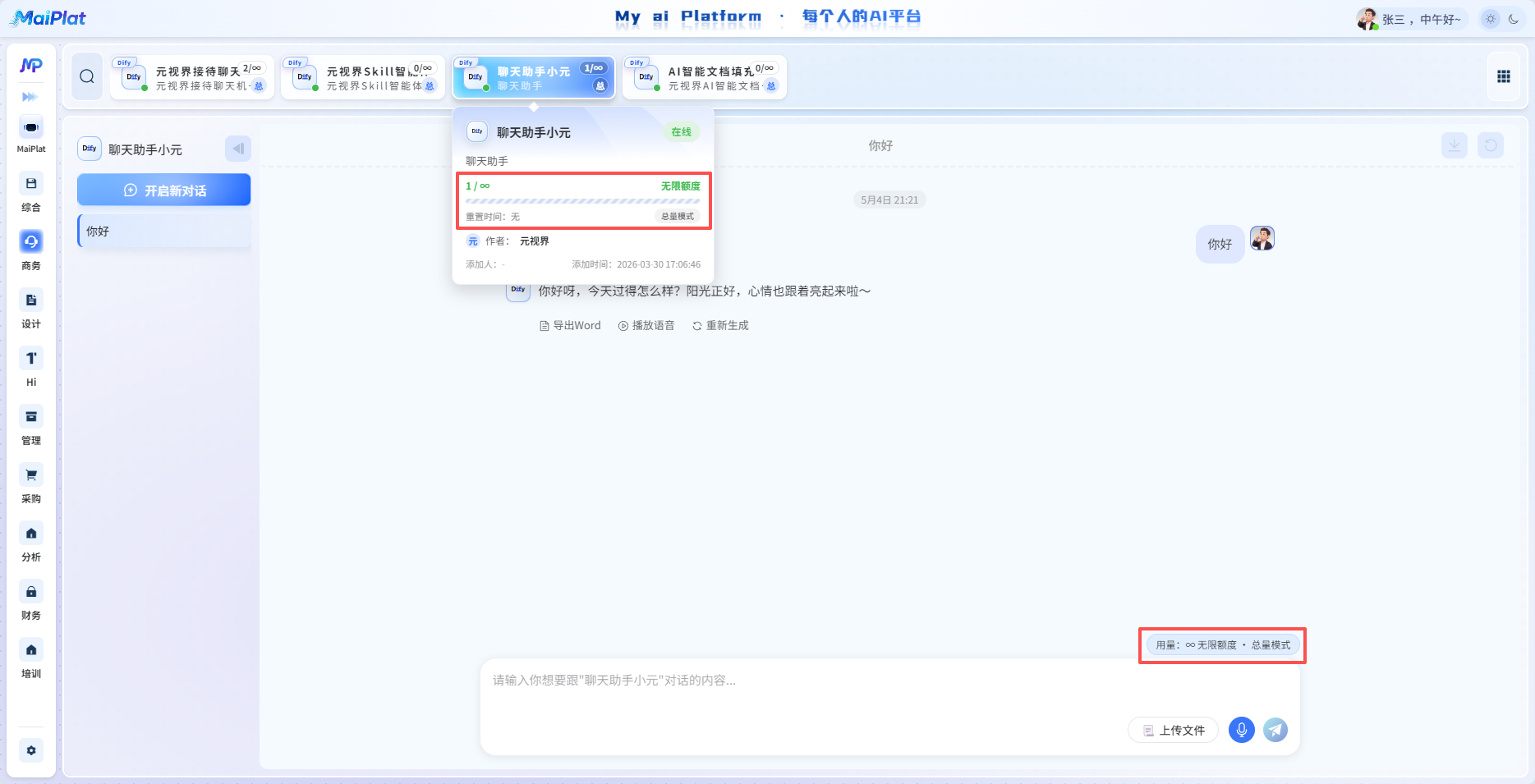
Task: Click the user message bubble 你好
Action: [1220, 244]
